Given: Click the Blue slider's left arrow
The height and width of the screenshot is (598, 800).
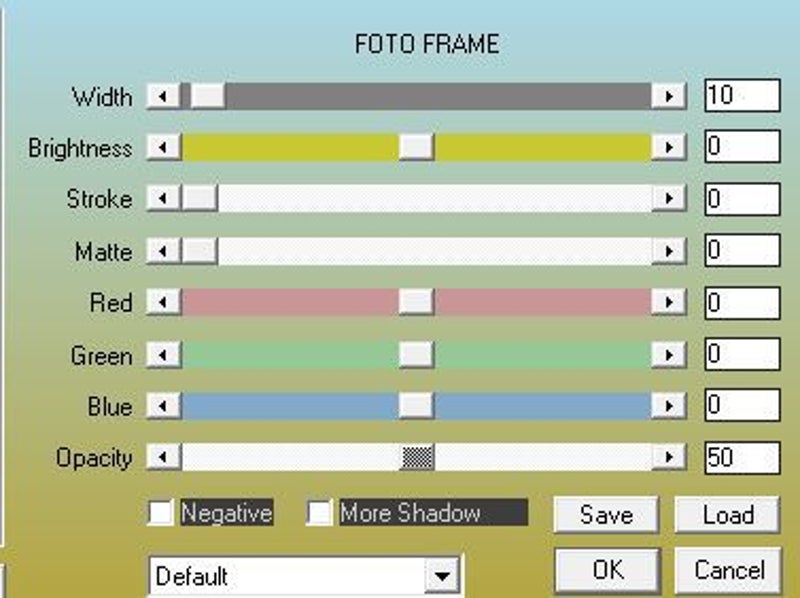Looking at the screenshot, I should coord(163,406).
